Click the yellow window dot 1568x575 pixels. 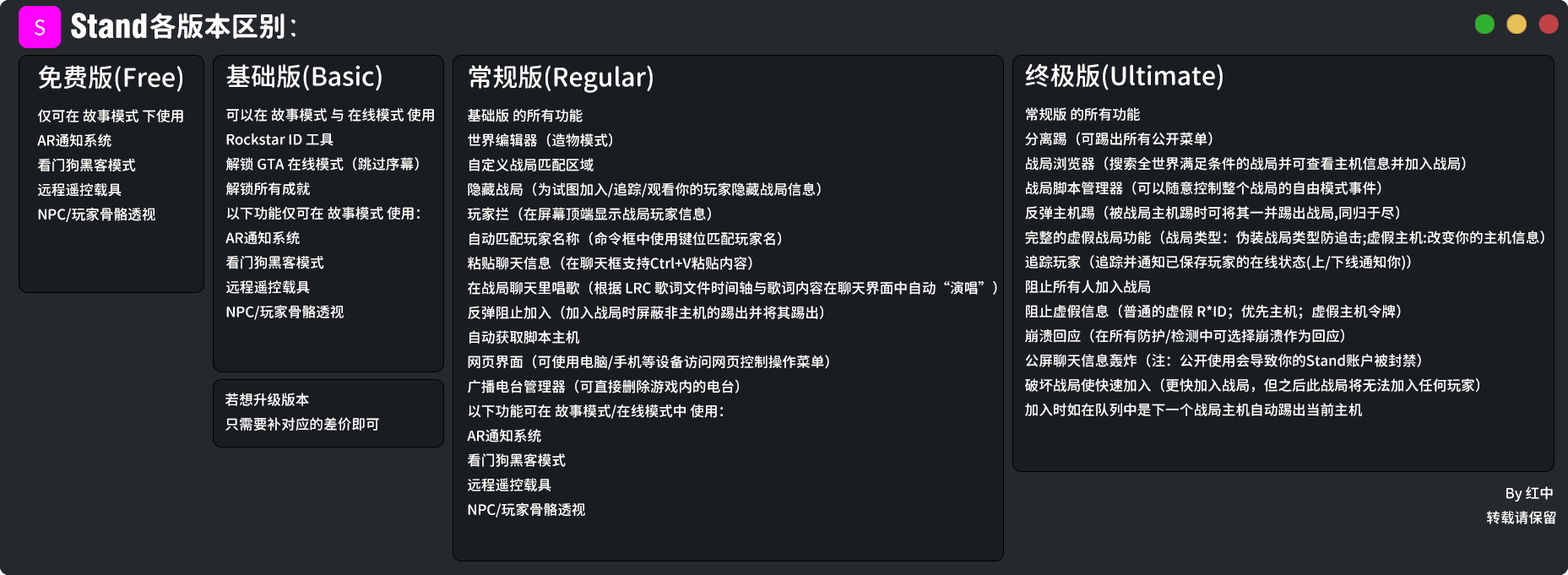click(x=1516, y=24)
